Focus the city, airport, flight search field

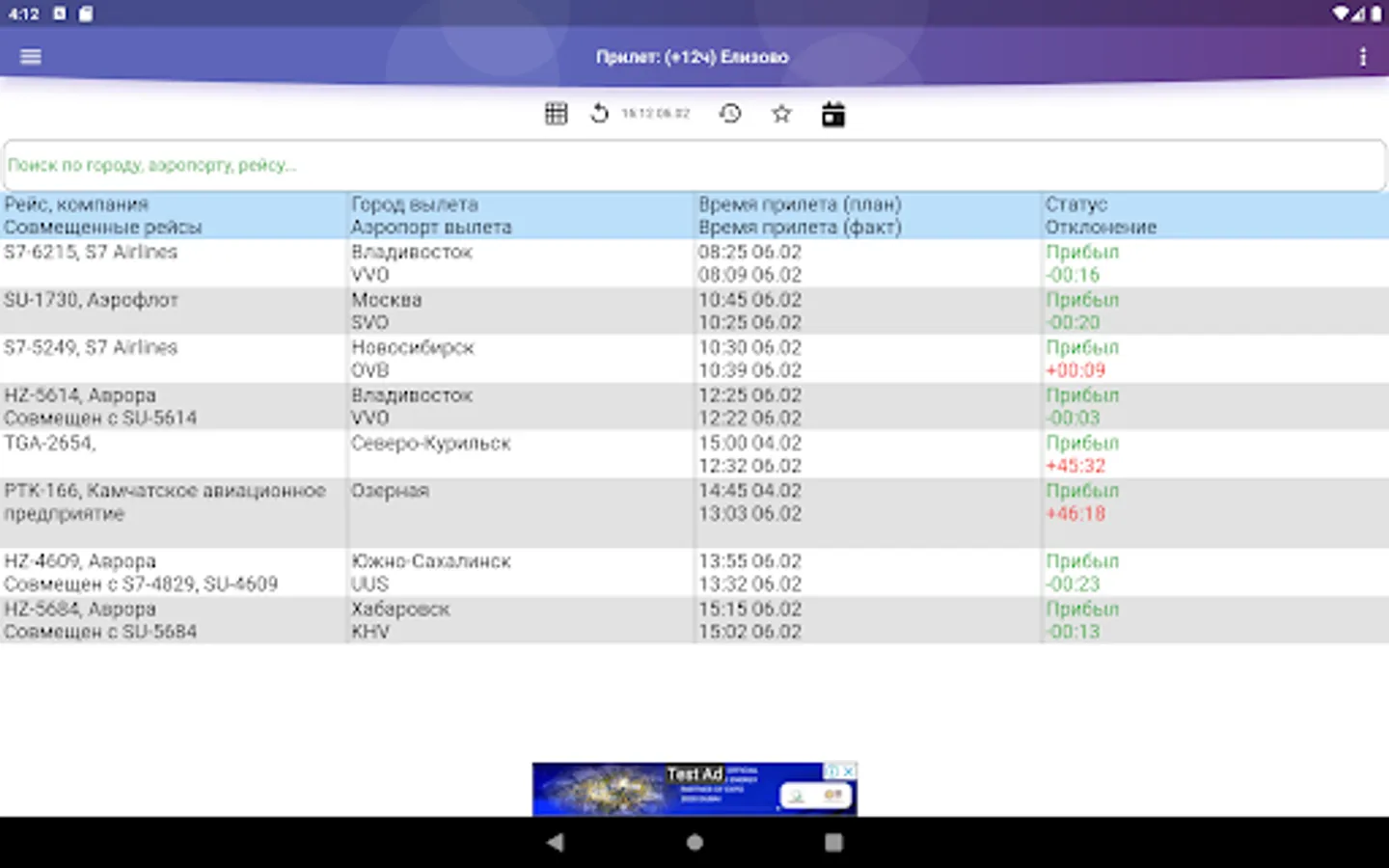pos(694,166)
